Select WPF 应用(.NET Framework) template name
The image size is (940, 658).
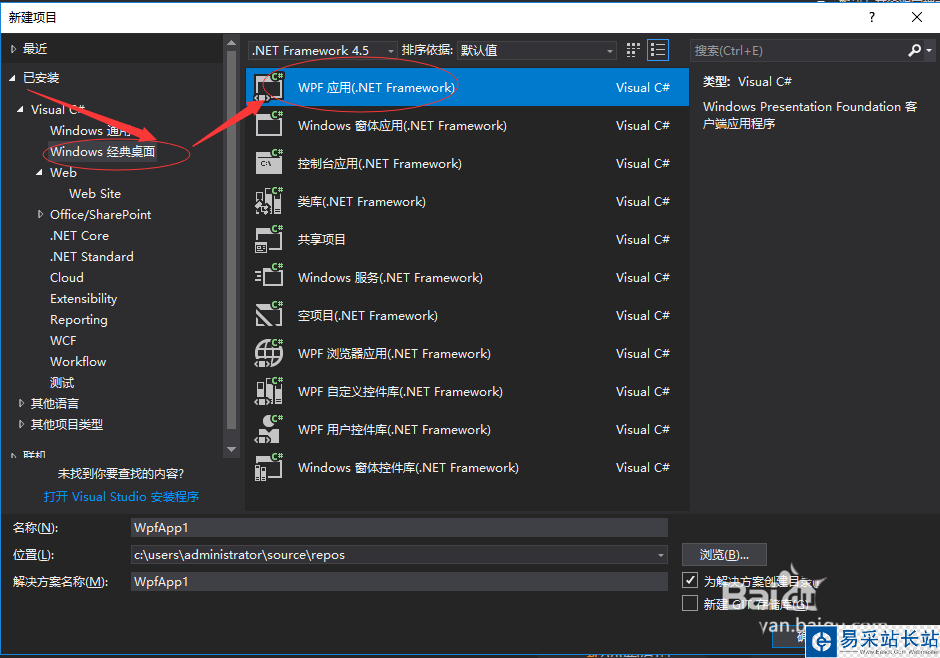(376, 87)
